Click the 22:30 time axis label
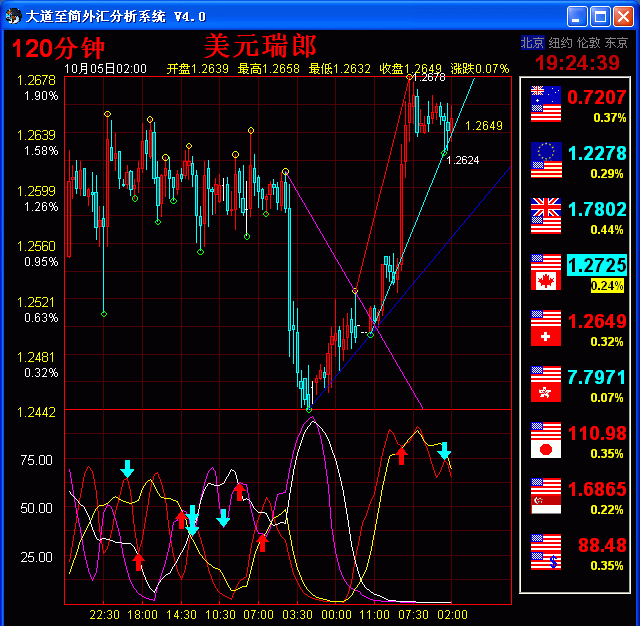This screenshot has width=640, height=626. [x=104, y=614]
